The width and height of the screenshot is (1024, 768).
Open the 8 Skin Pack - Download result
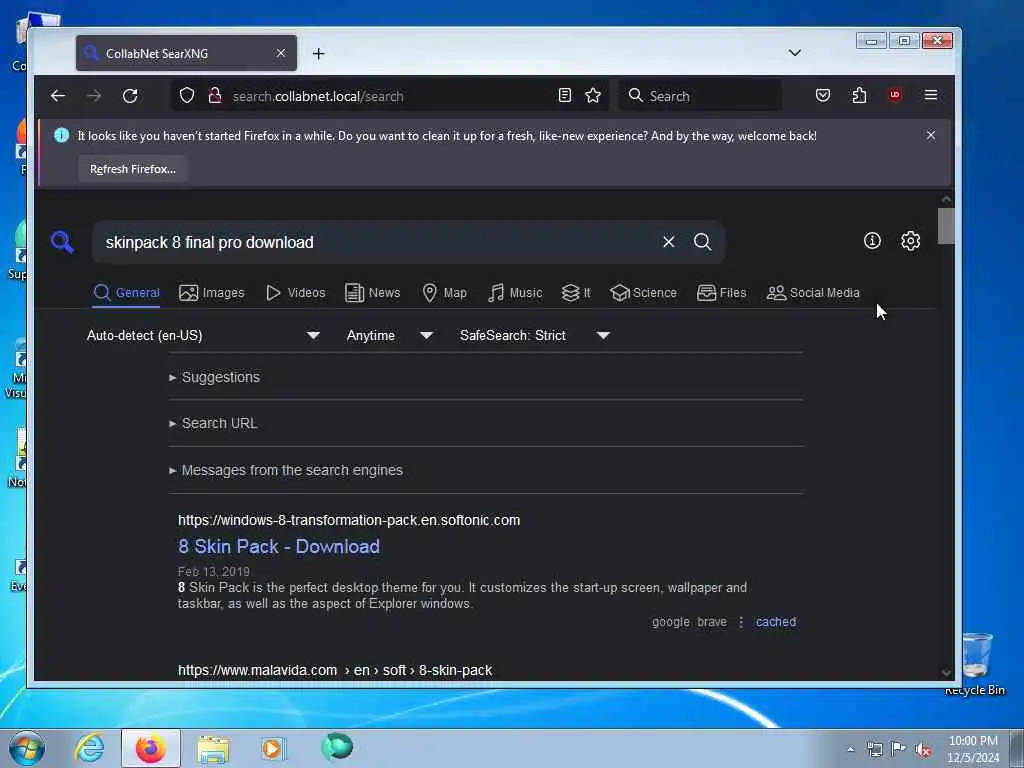279,546
